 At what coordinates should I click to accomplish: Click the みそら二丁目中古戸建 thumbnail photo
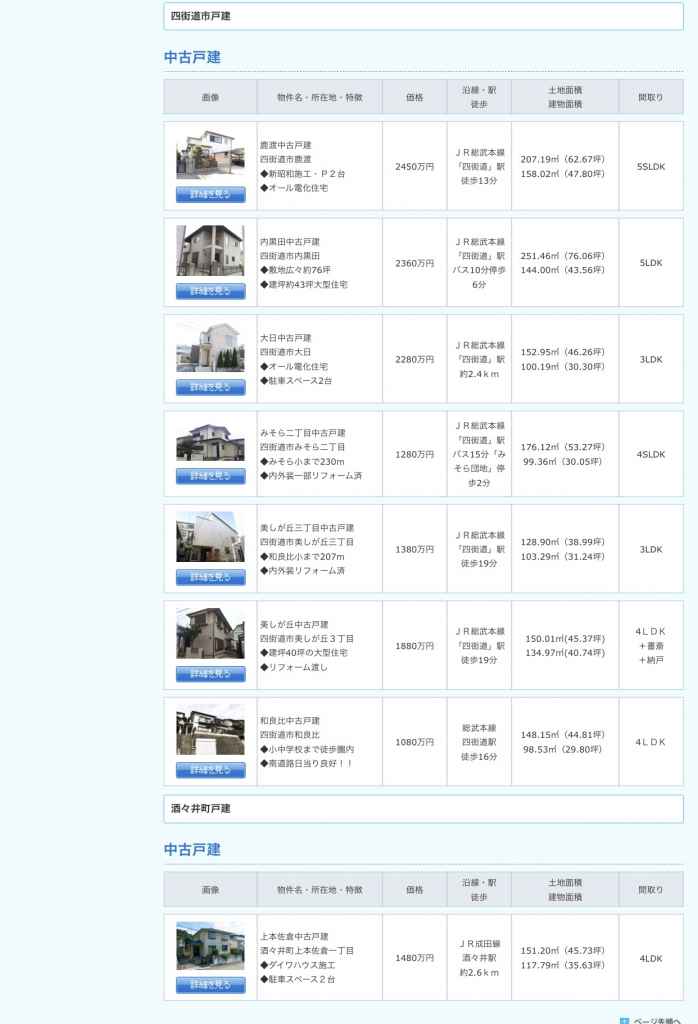pyautogui.click(x=210, y=443)
